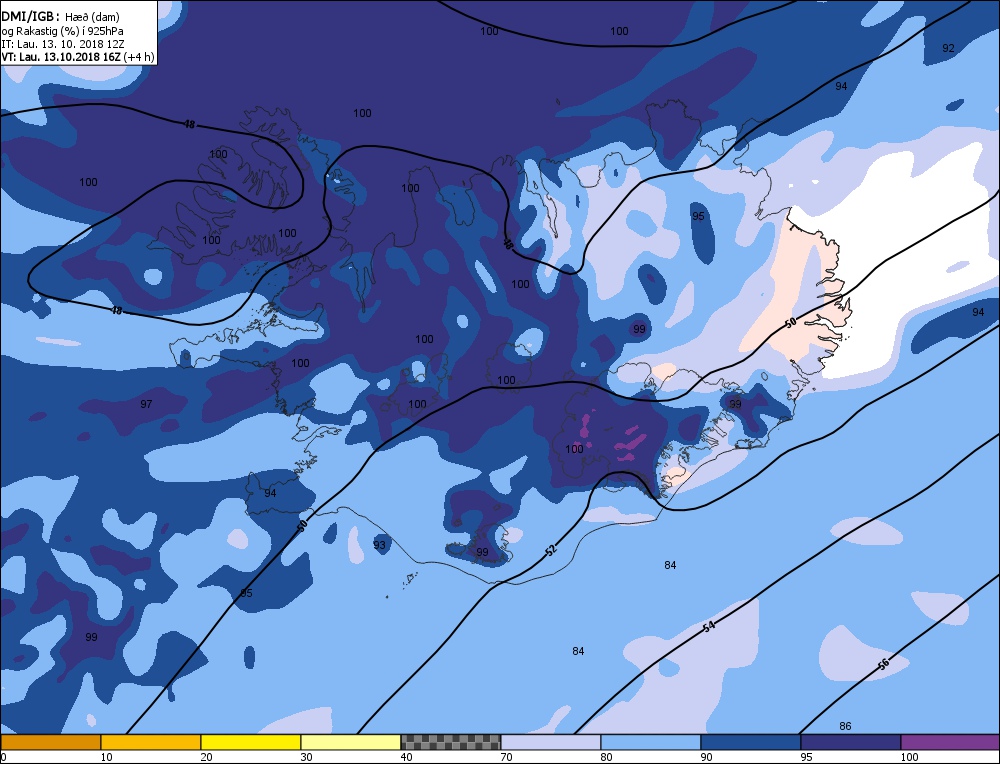
Task: Click the orange 10–20 legend swatch
Action: [151, 742]
